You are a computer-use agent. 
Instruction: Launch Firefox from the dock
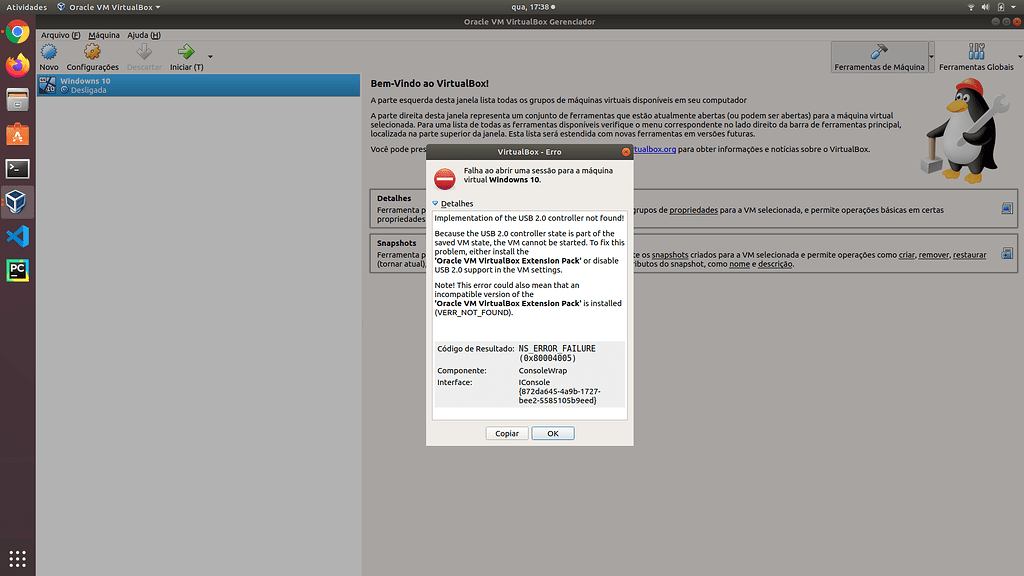click(x=18, y=66)
